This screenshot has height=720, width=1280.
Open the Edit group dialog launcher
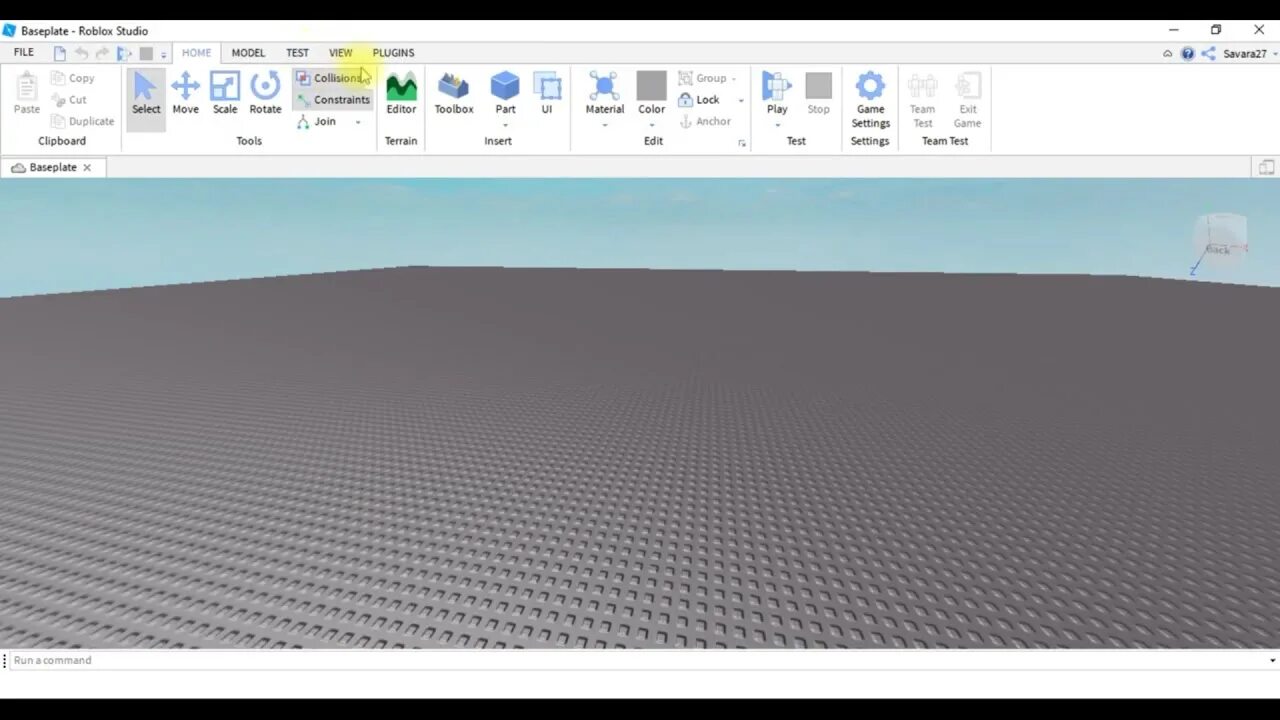click(742, 144)
